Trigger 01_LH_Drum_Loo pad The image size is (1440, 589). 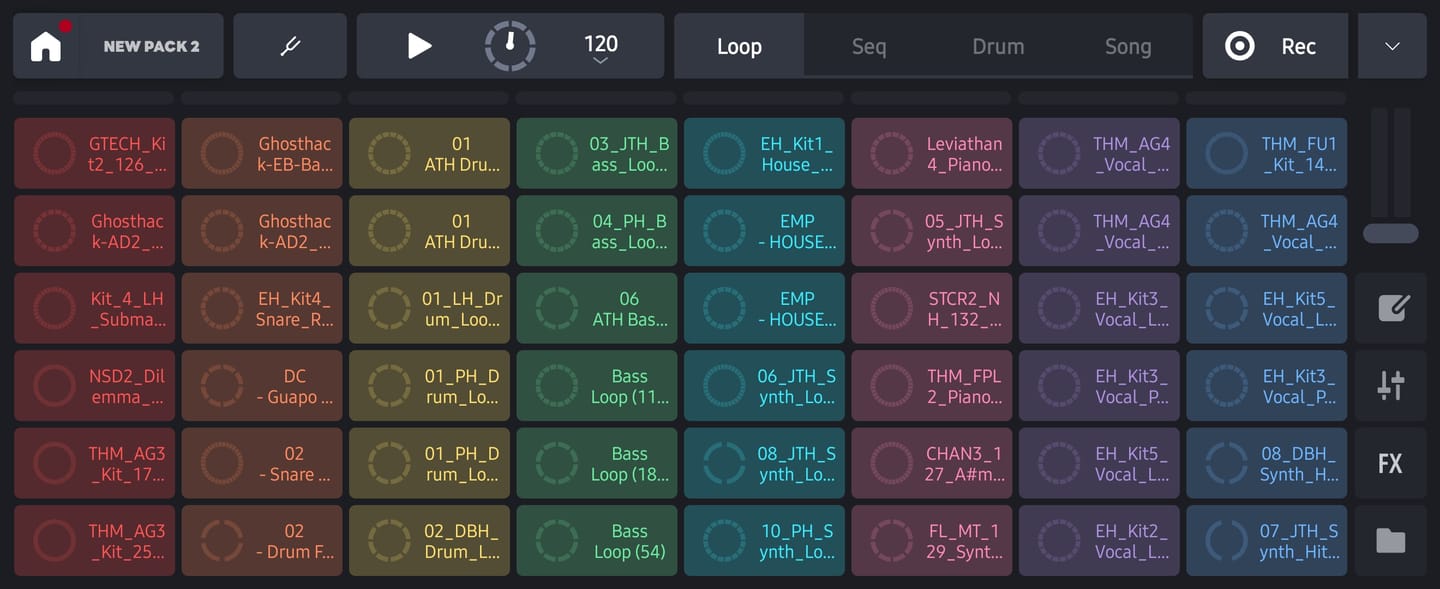point(430,309)
